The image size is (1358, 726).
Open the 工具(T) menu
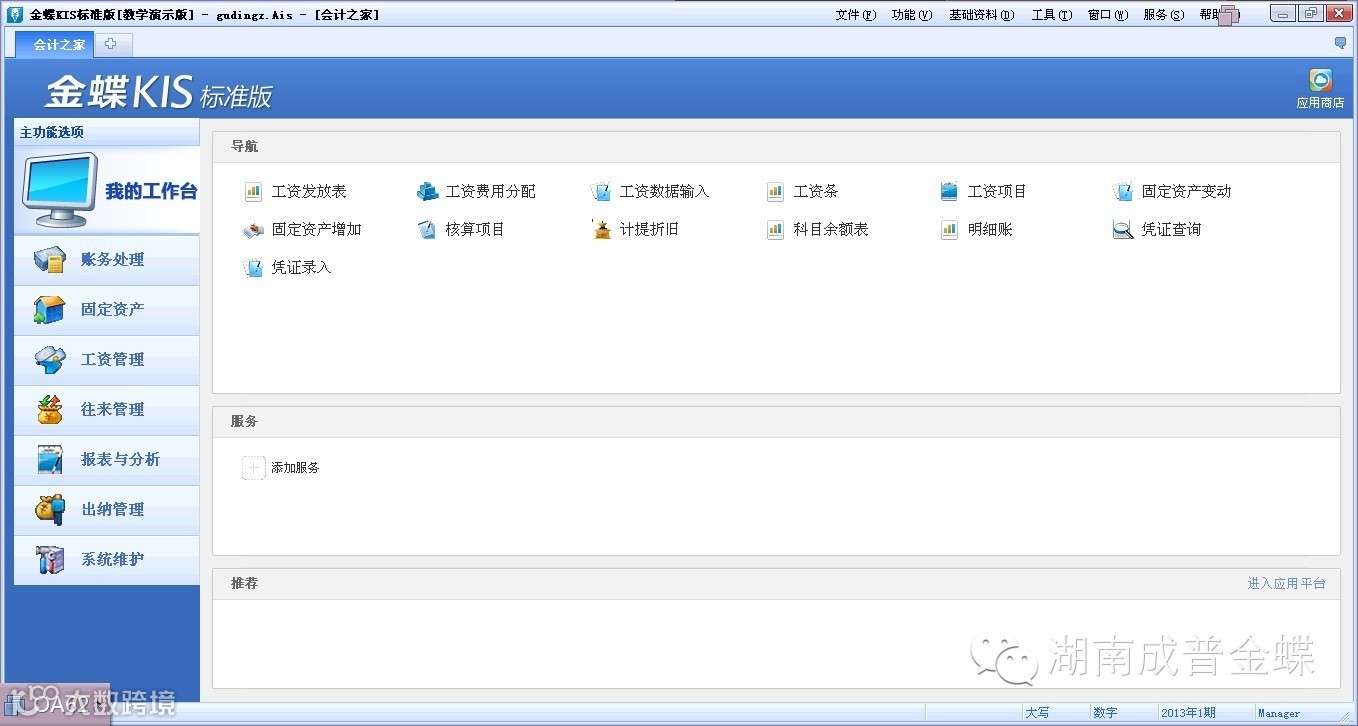point(1051,15)
